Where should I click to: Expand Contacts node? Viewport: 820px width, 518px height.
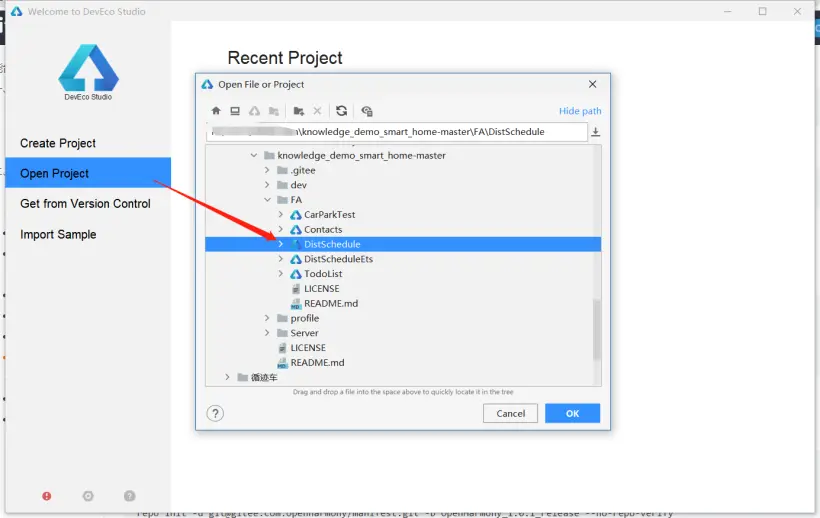coord(281,229)
